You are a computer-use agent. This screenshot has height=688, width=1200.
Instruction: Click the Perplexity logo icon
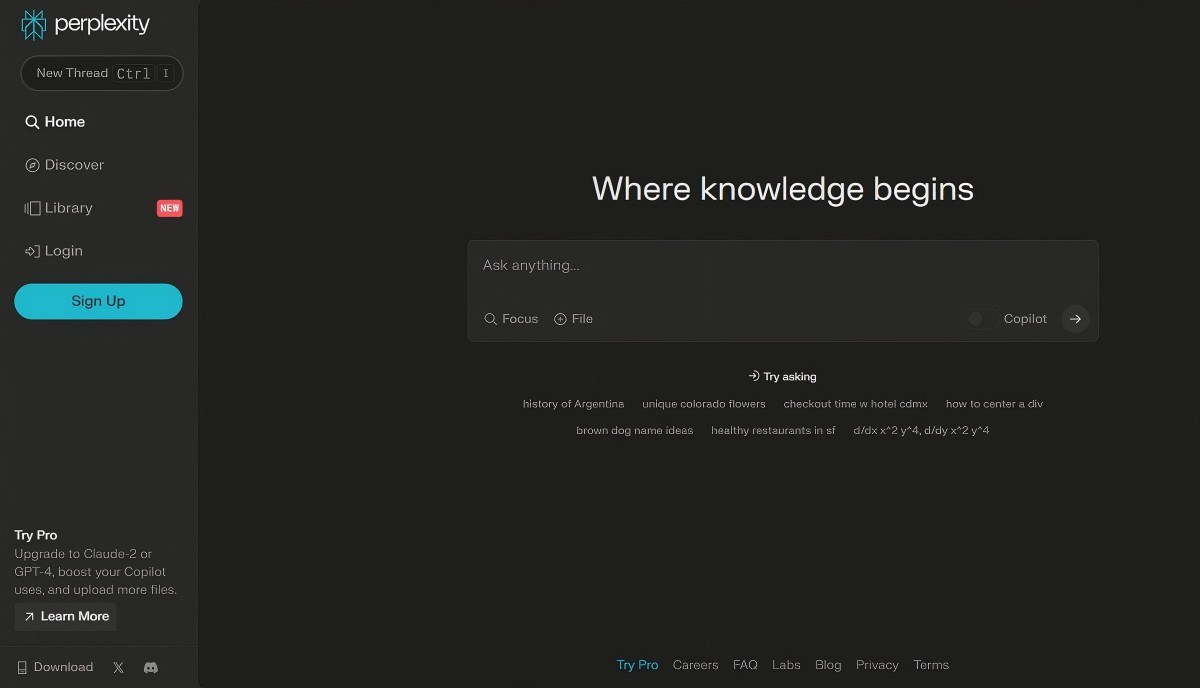(33, 24)
